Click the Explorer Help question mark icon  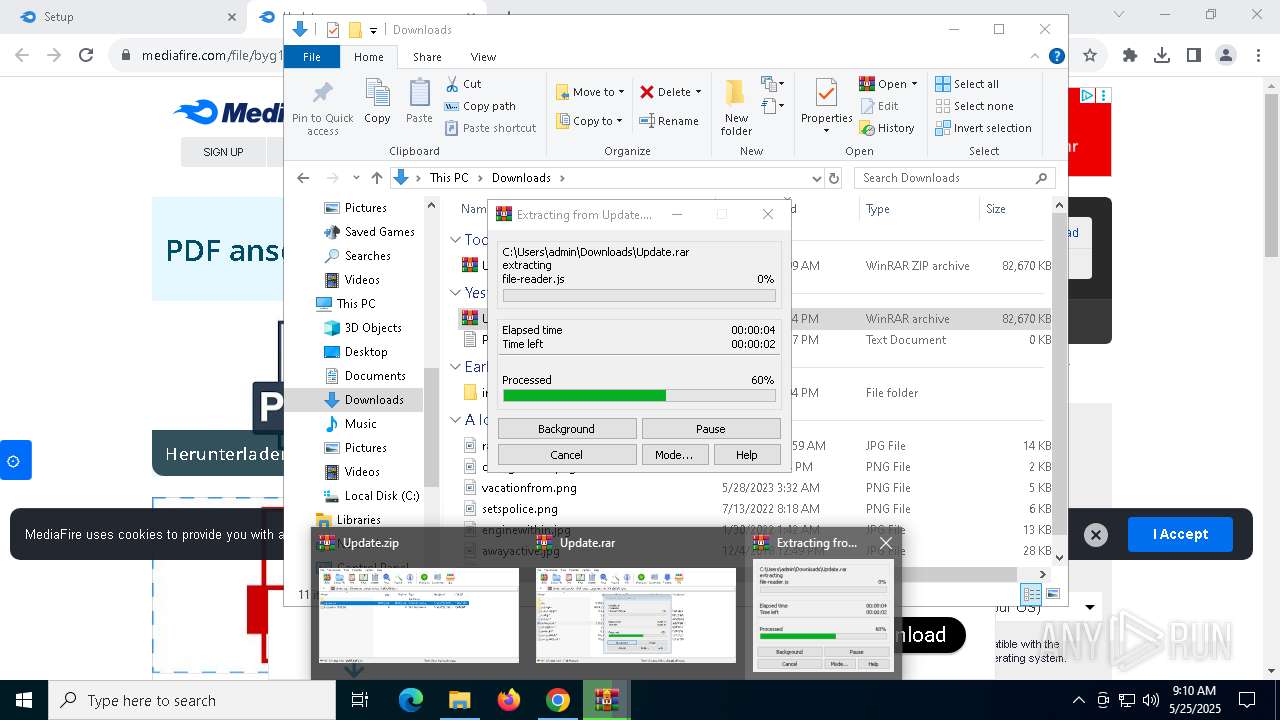coord(1056,57)
